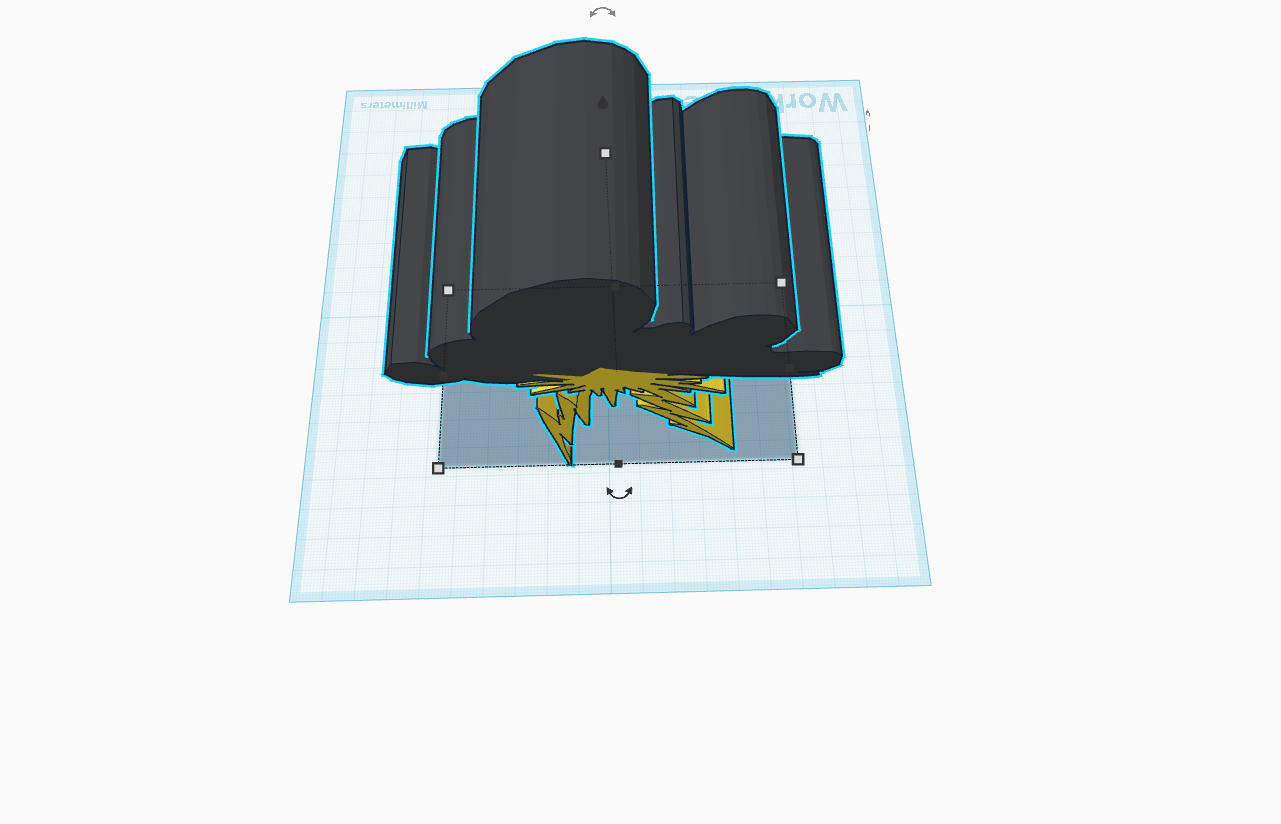Select the white height handle atop the cloud
Image resolution: width=1281 pixels, height=824 pixels.
coord(605,153)
